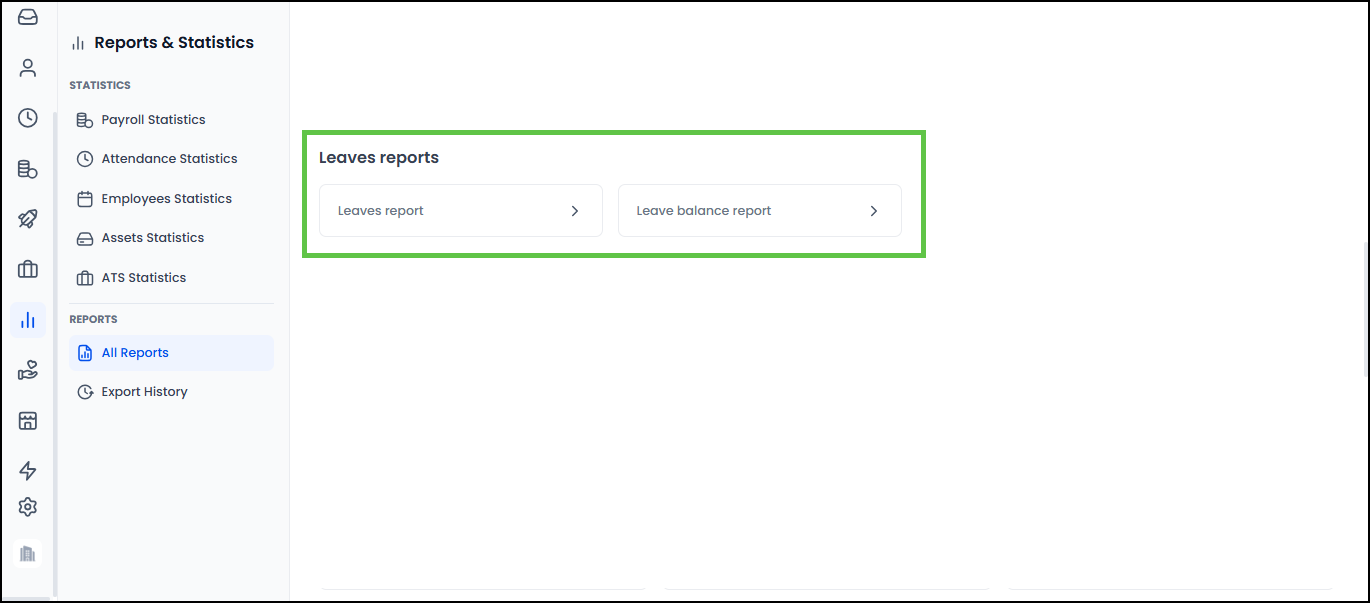View Assets Statistics

tap(152, 237)
